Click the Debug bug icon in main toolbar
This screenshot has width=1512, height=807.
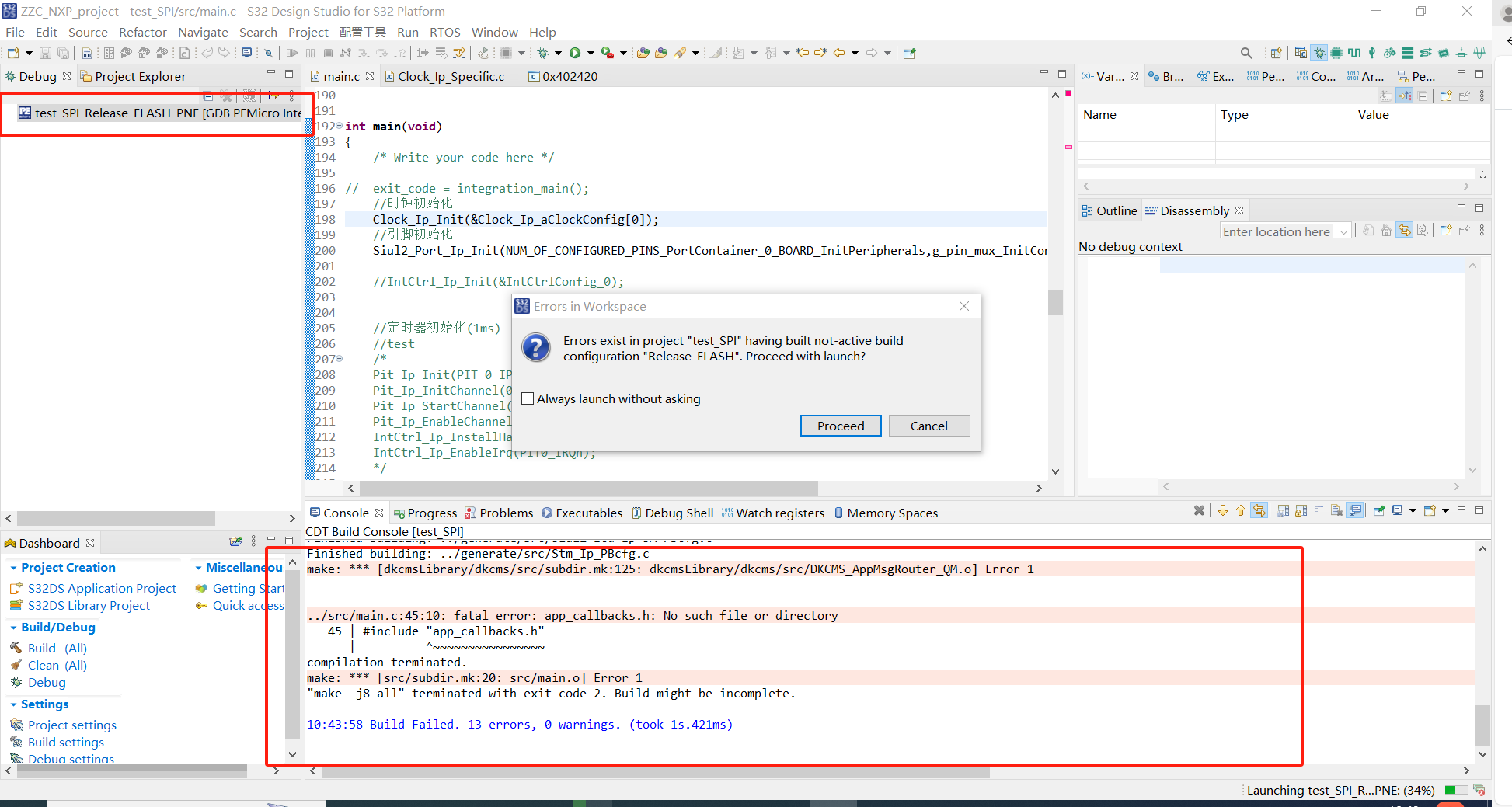(x=542, y=53)
